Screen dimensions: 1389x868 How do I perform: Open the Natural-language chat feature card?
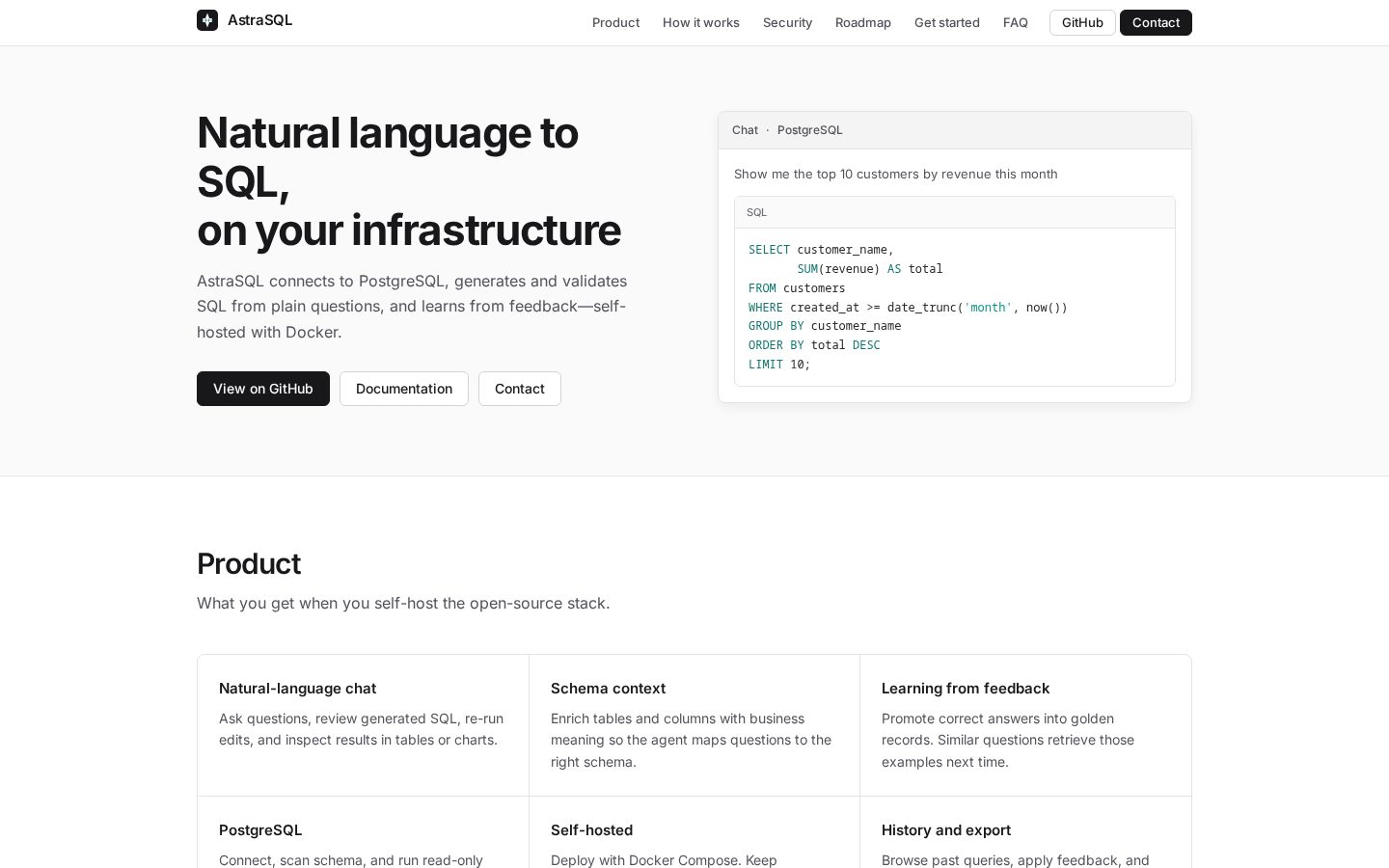point(363,725)
